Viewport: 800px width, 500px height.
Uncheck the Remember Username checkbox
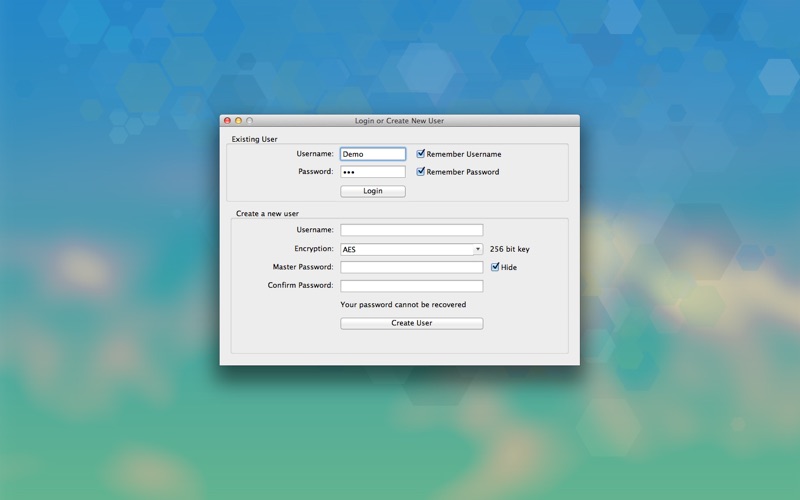(420, 154)
